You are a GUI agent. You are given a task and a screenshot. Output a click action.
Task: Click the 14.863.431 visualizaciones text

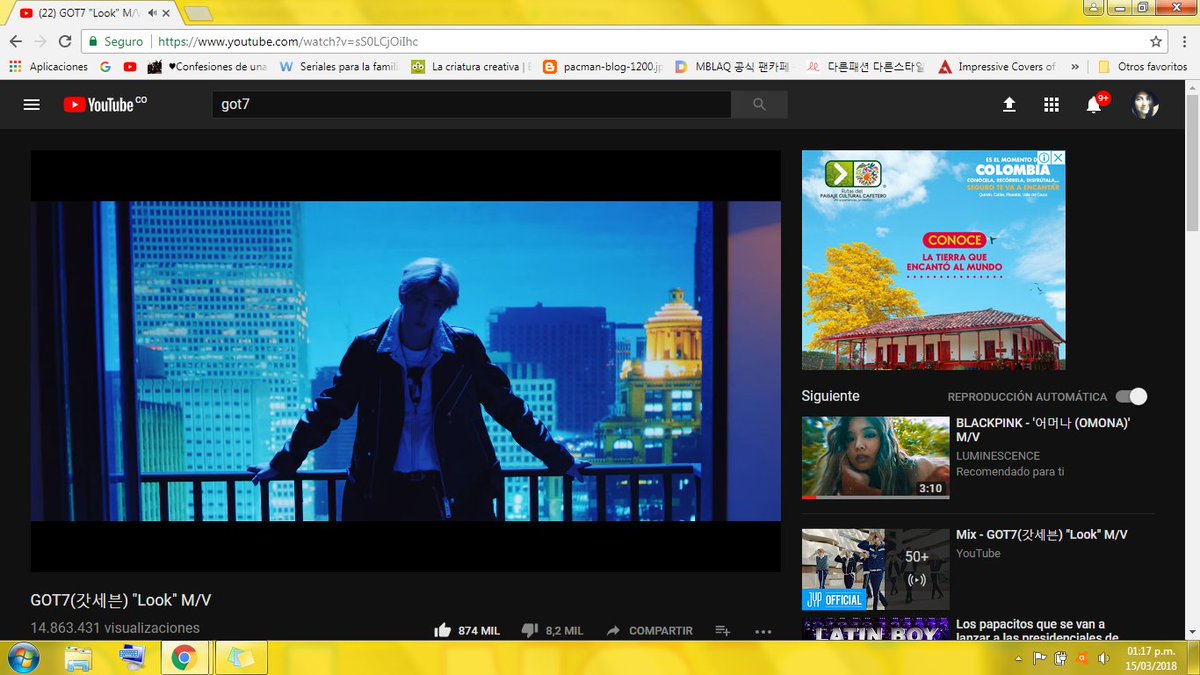[x=115, y=628]
